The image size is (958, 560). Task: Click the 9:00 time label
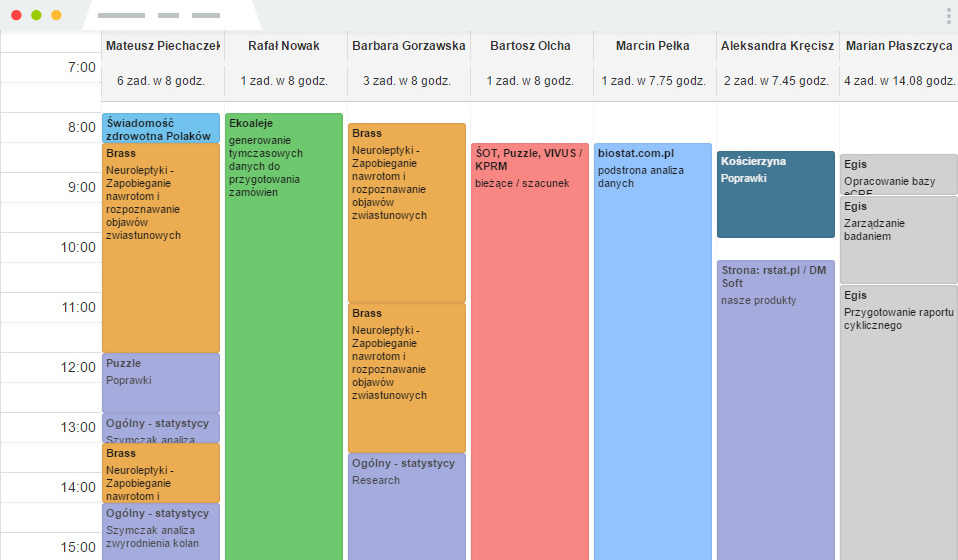click(82, 187)
